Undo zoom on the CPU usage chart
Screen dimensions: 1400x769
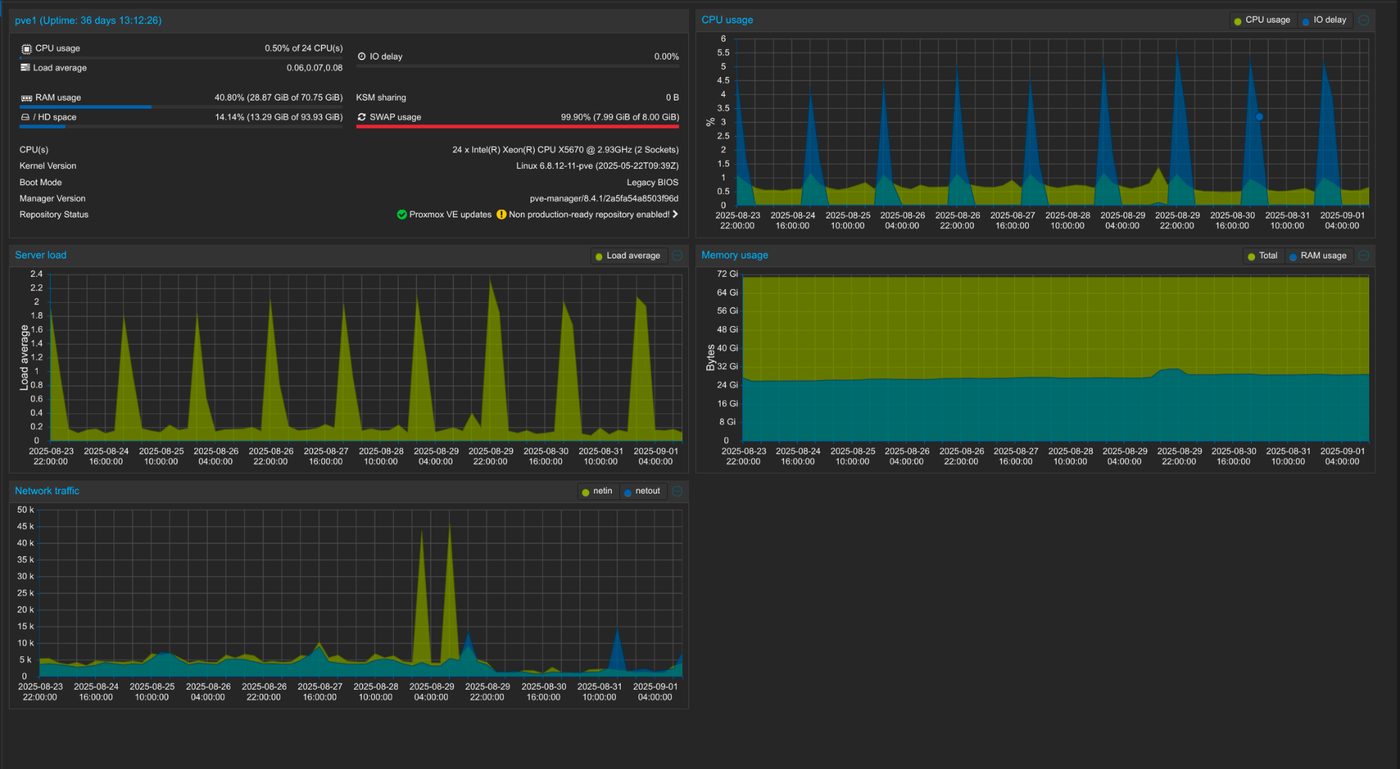coord(1363,20)
